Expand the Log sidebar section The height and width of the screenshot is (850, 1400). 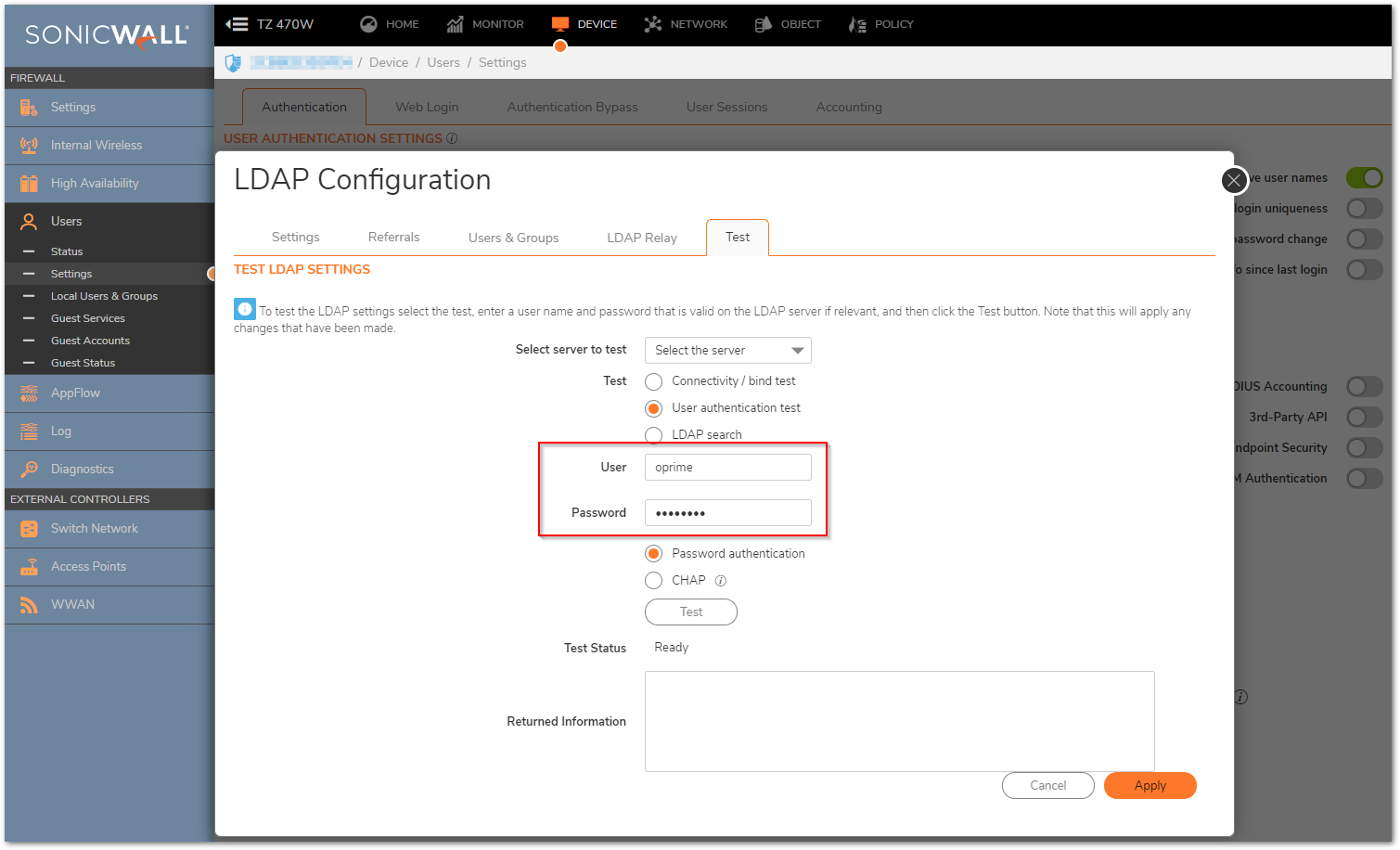click(61, 431)
